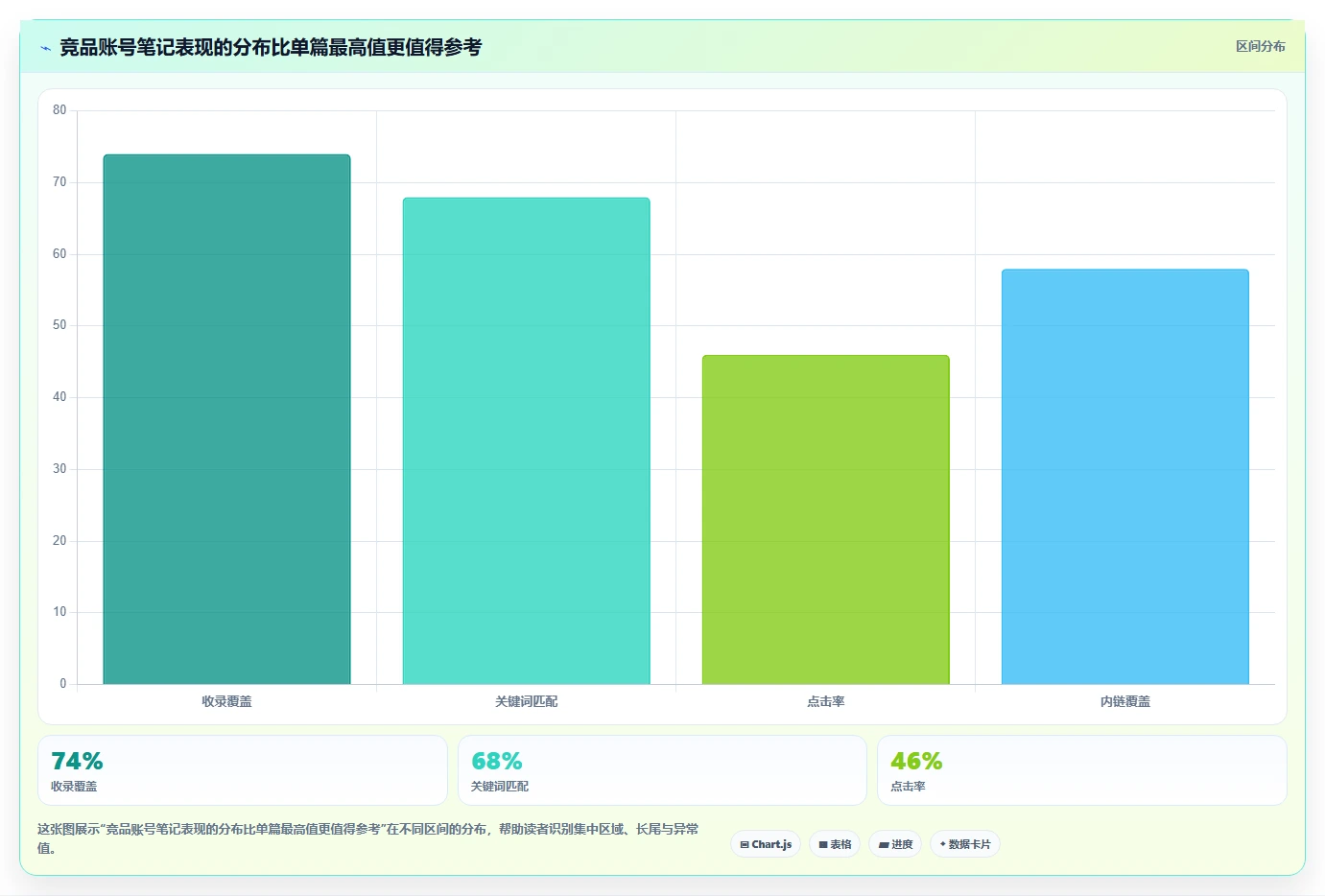Open the 68% 关键词匹配 stat card
Screen dimensions: 1325x896
pyautogui.click(x=662, y=770)
